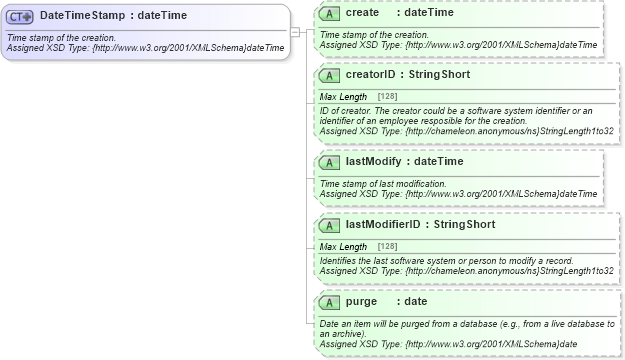Click the attribute icon next to lastModifierID
This screenshot has width=625, height=360.
(x=329, y=226)
